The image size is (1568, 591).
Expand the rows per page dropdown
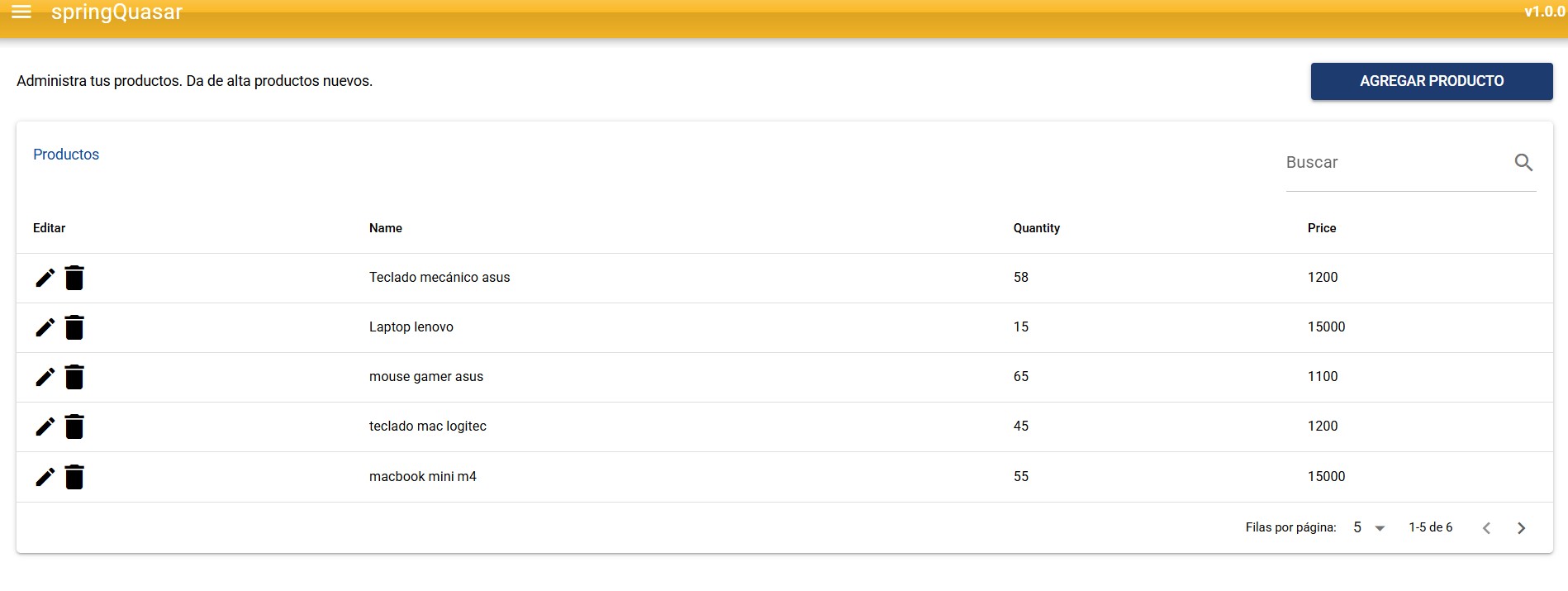point(1369,527)
